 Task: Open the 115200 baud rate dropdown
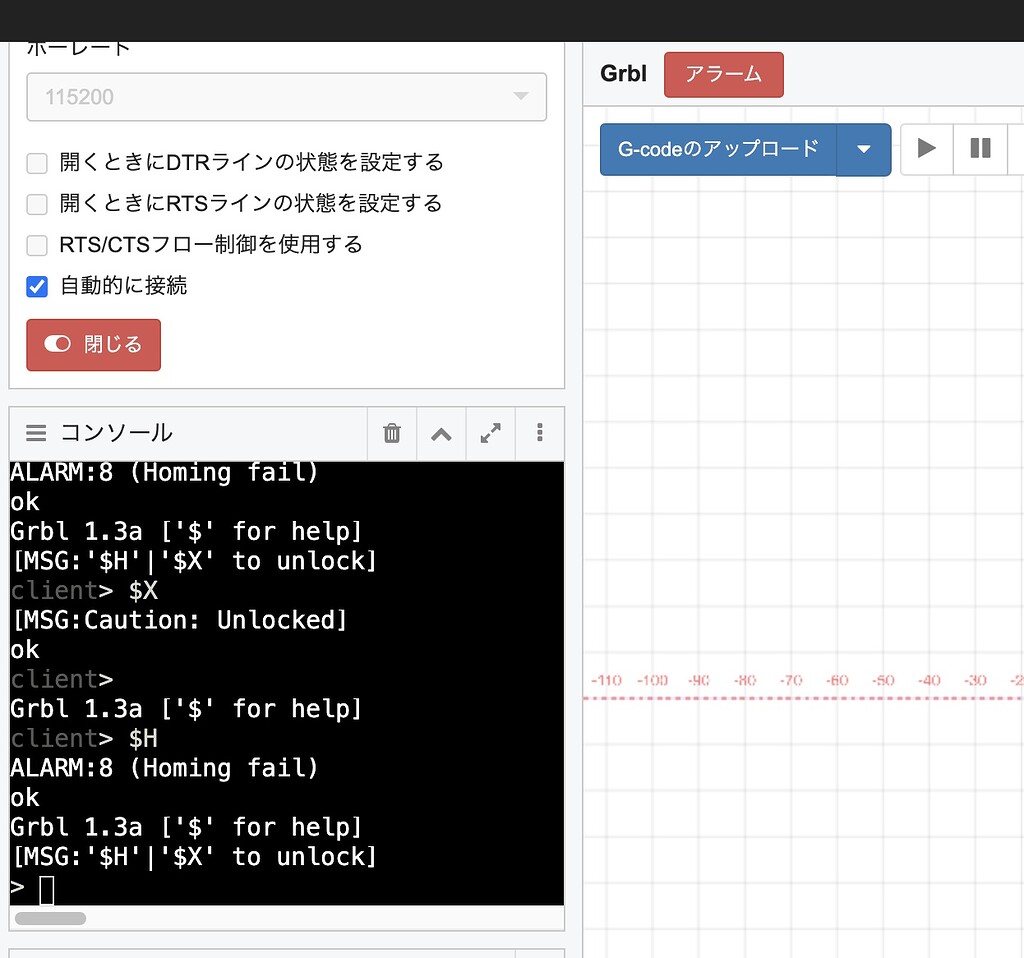[286, 97]
